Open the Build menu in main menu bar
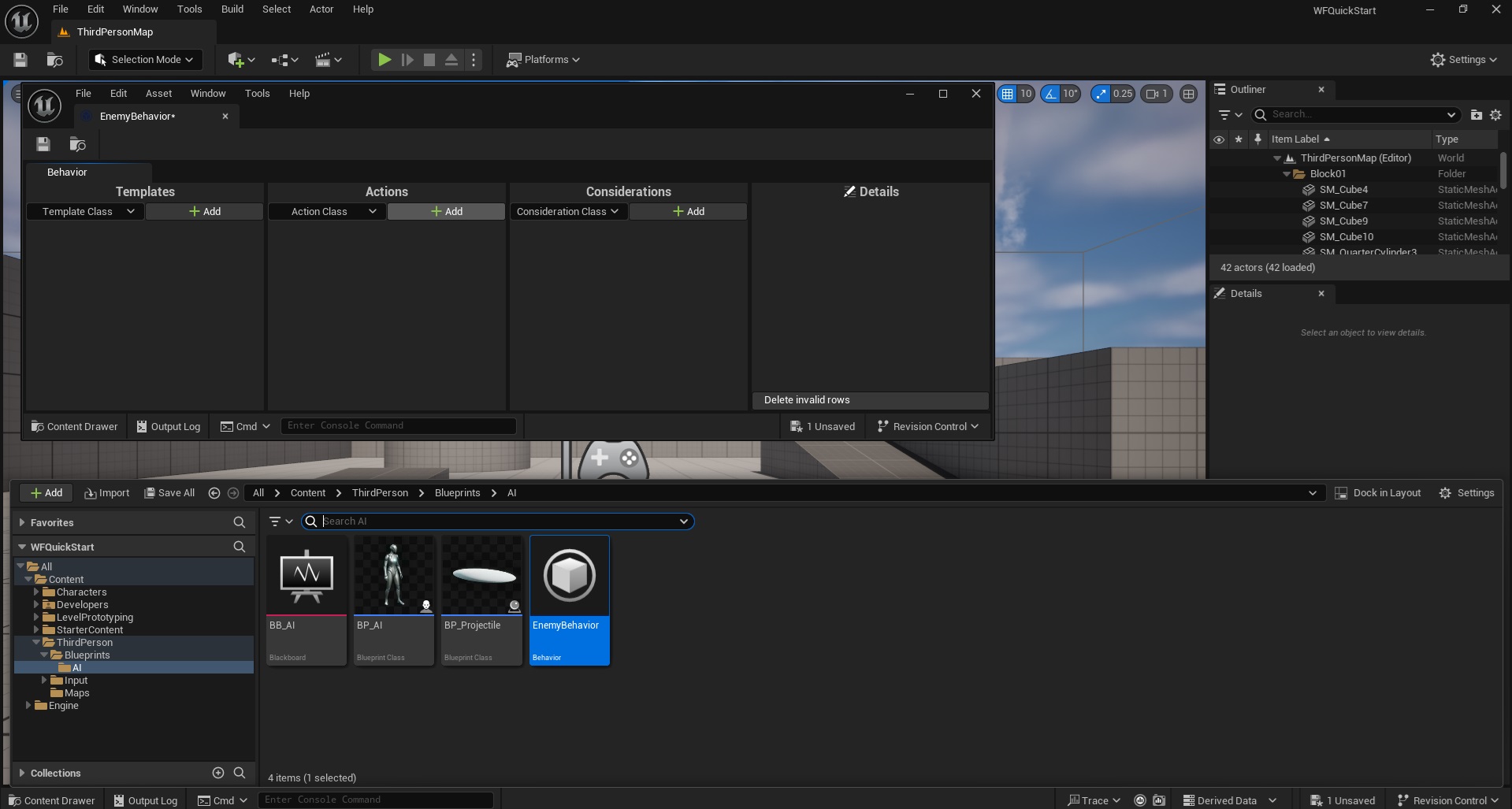The height and width of the screenshot is (809, 1512). pos(232,9)
